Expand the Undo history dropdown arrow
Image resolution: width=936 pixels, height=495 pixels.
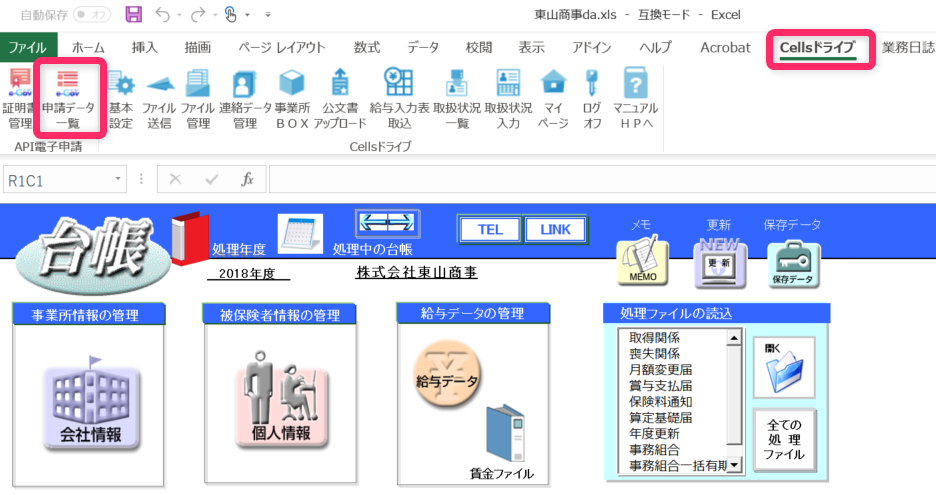[179, 15]
